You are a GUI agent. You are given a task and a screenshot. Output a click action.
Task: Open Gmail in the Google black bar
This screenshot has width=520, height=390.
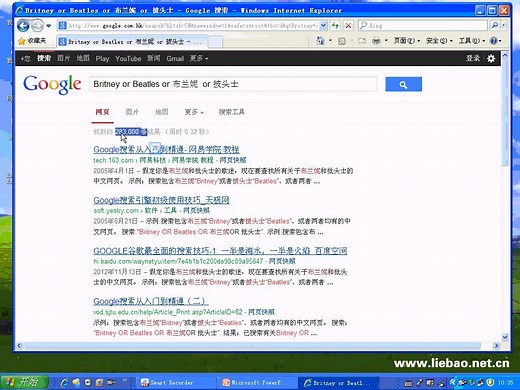175,59
